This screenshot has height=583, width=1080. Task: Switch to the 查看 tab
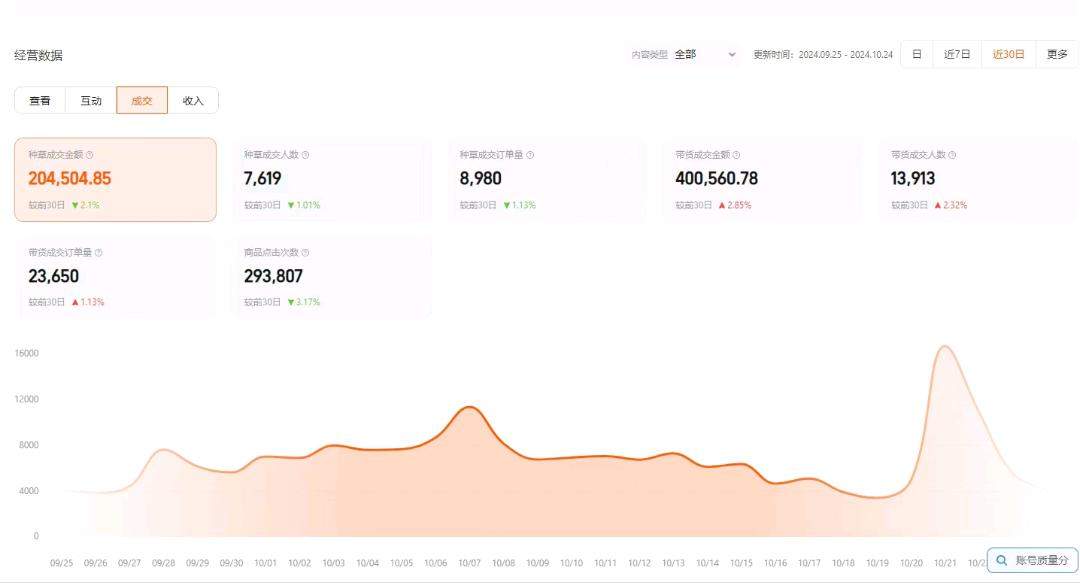click(x=40, y=100)
